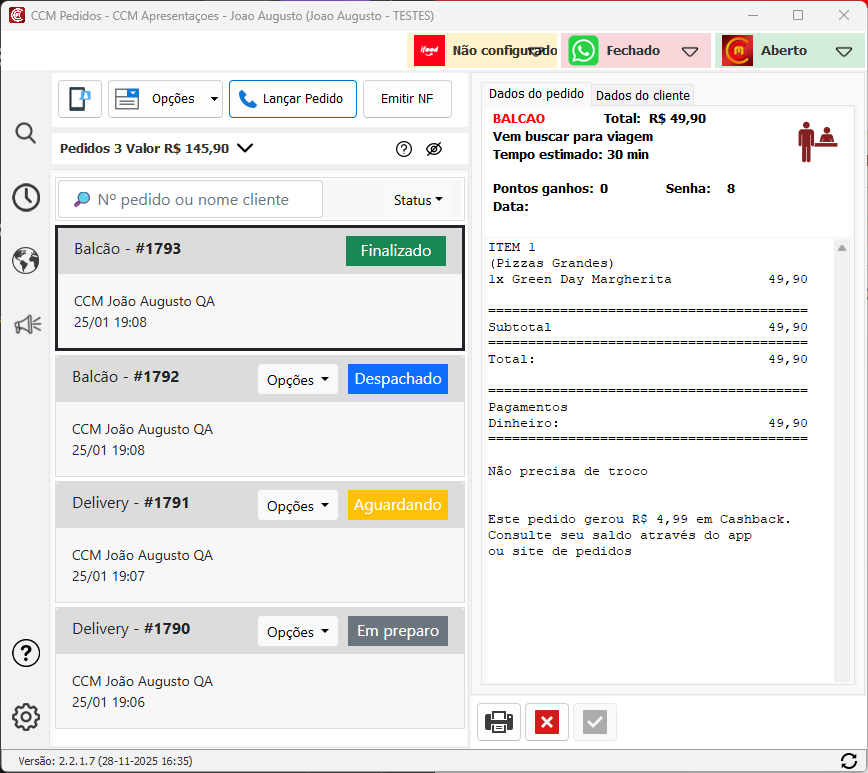Click the printer icon to print order

pos(499,722)
